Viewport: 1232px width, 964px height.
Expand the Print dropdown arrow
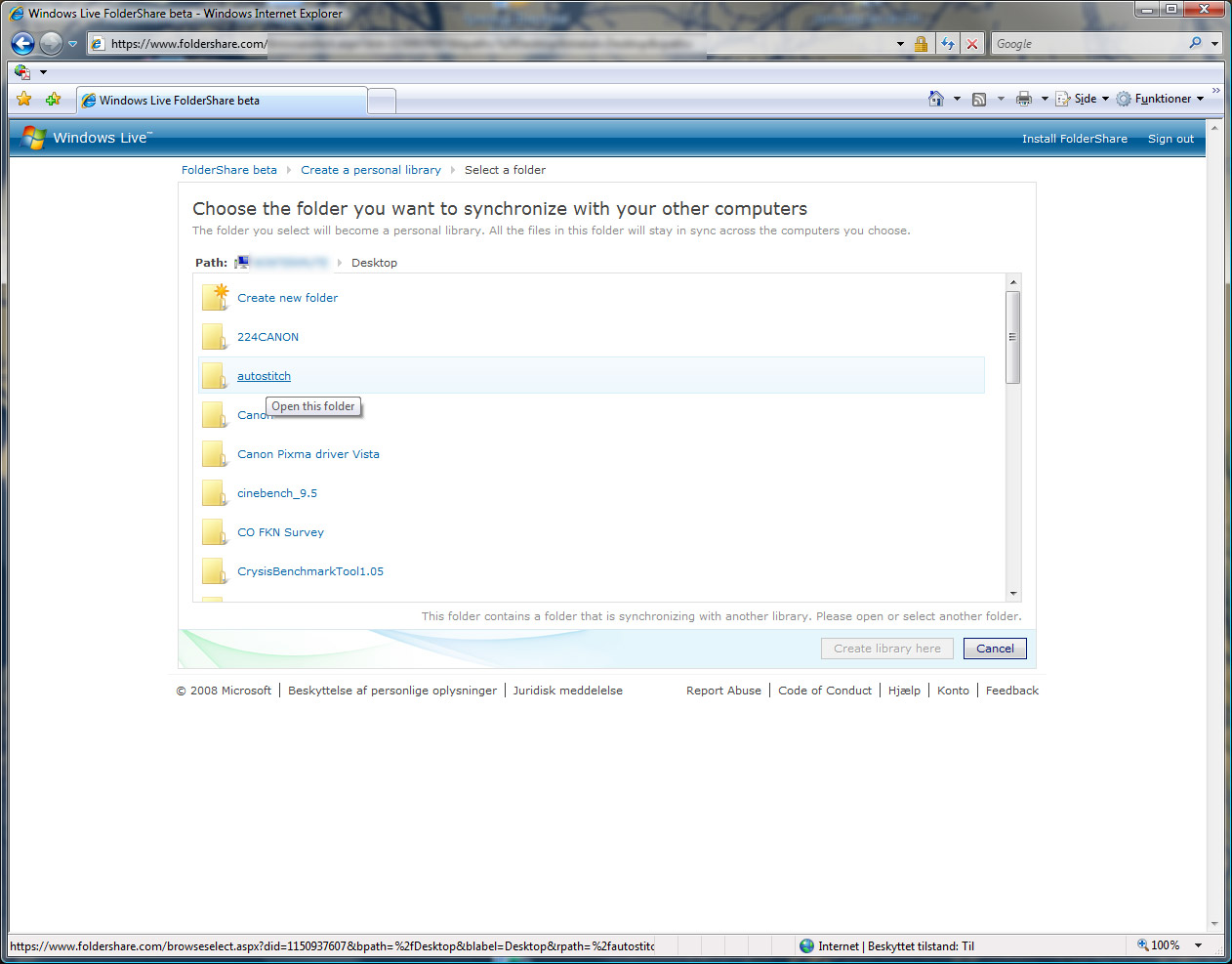(x=1045, y=99)
